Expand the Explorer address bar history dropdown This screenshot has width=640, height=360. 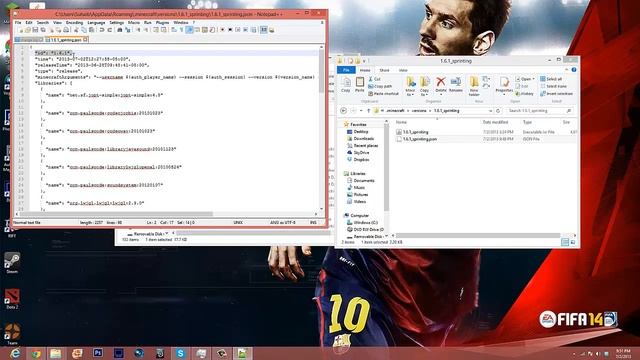[490, 111]
